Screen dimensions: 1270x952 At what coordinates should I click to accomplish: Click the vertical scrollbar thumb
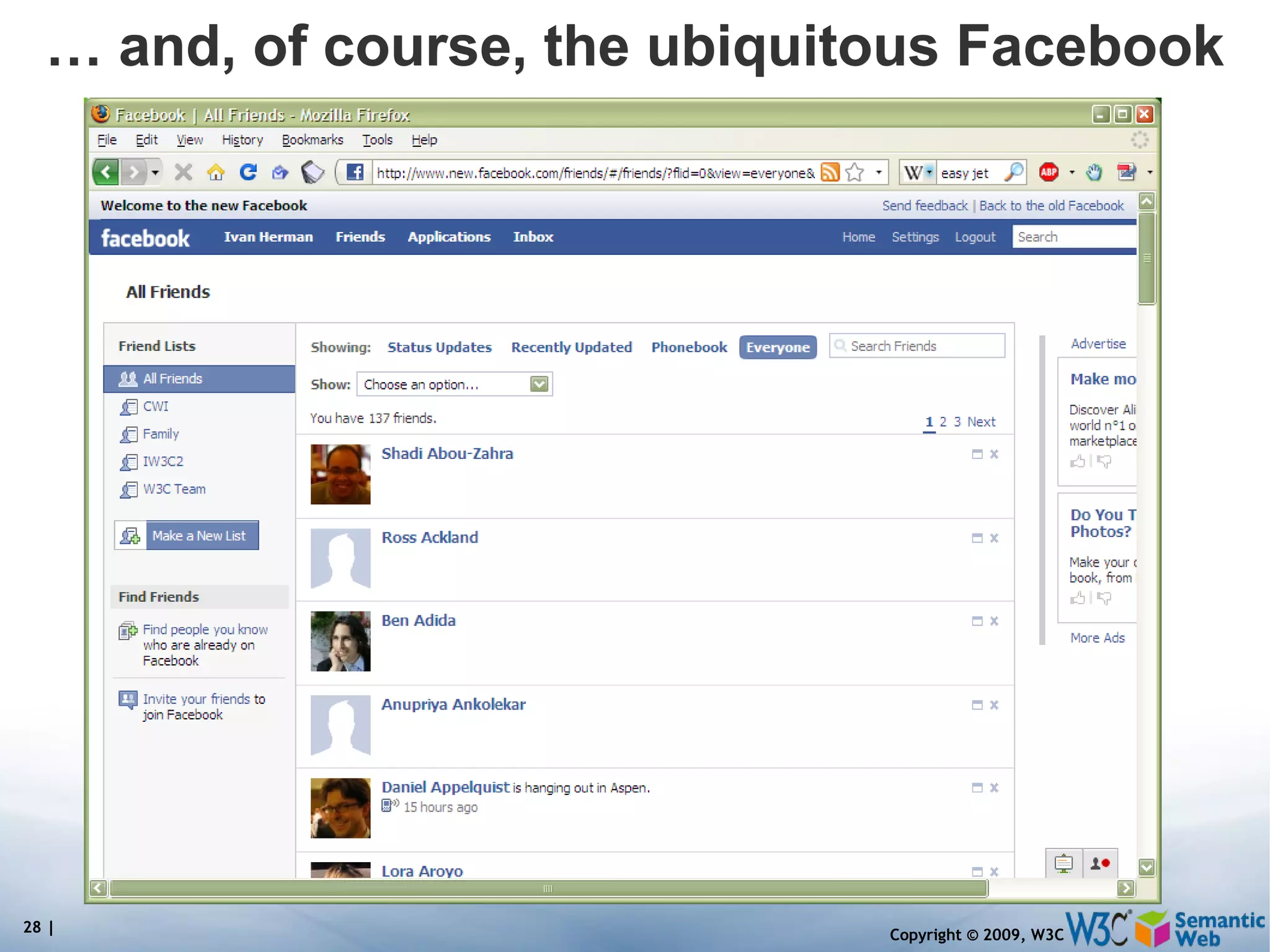click(x=1147, y=258)
